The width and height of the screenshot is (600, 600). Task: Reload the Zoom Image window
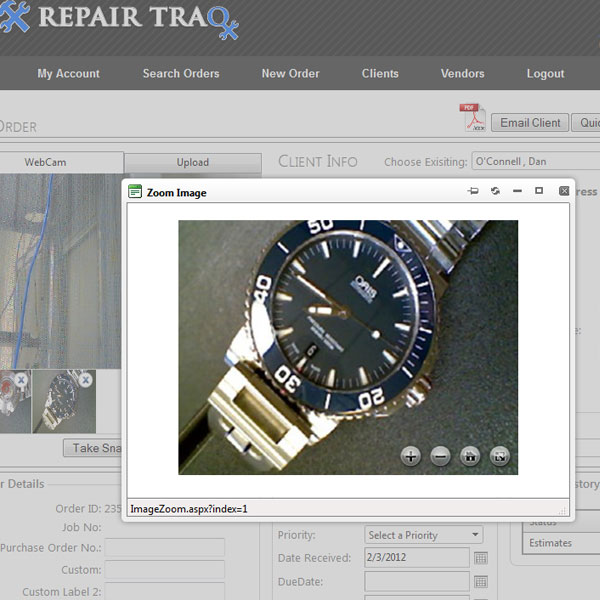495,191
